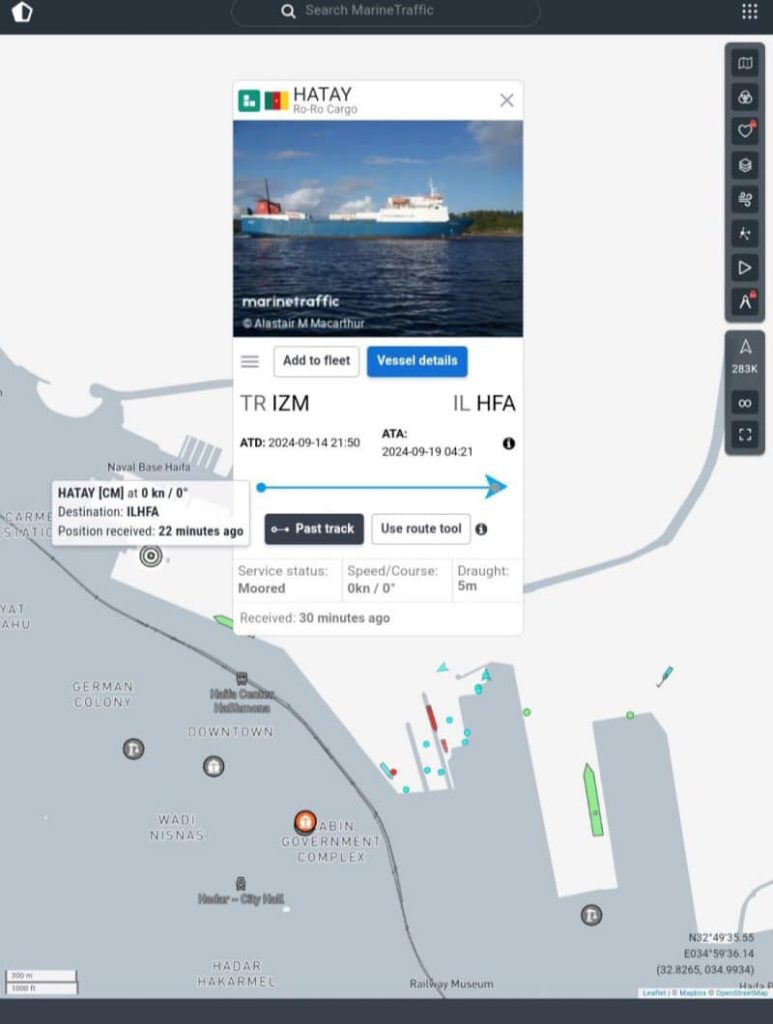Open the map type icon in right toolbar
The width and height of the screenshot is (773, 1024).
coord(745,63)
